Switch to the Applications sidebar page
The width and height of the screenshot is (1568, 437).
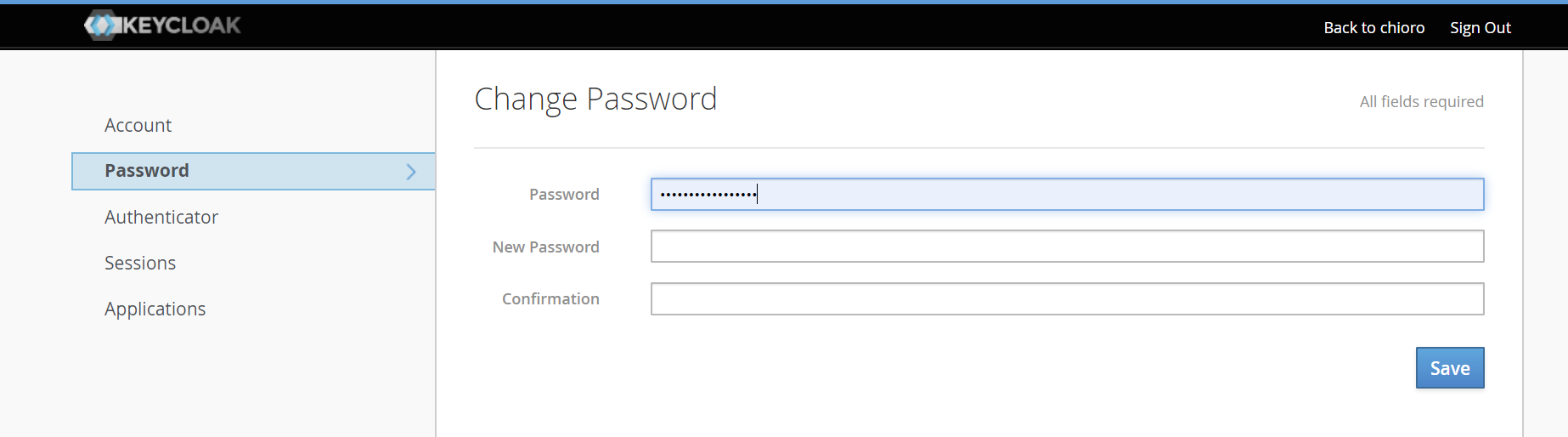point(155,309)
